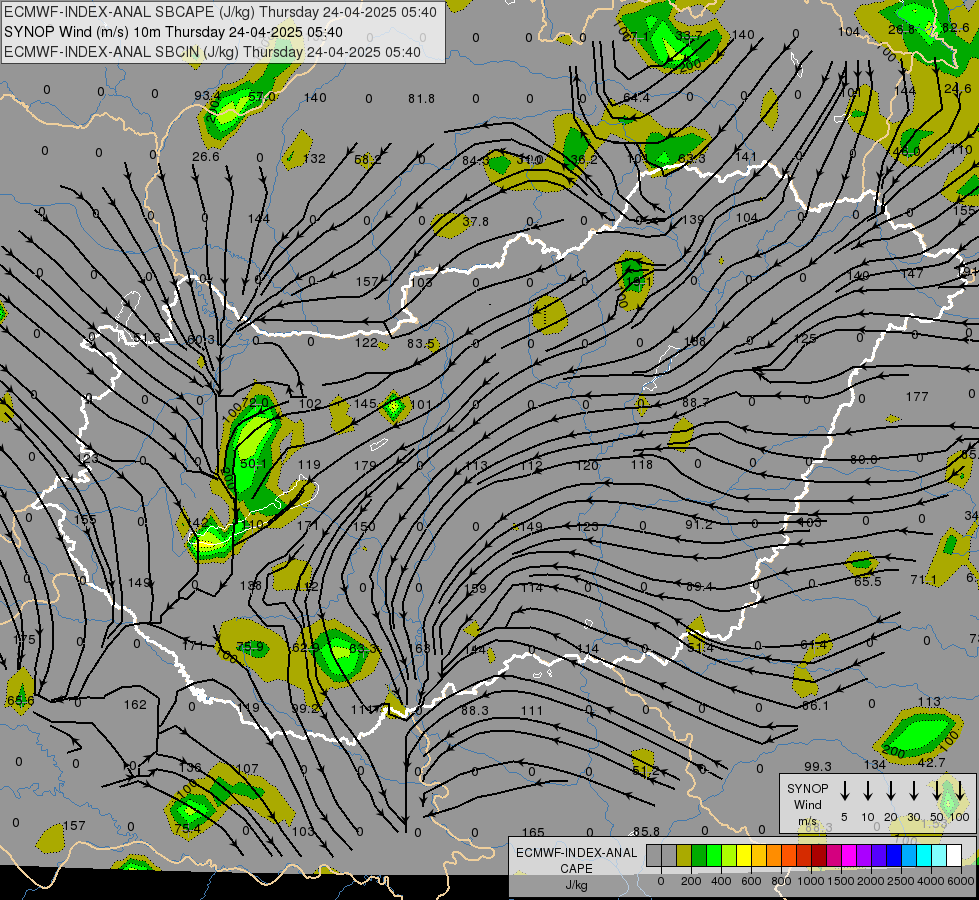Viewport: 979px width, 900px height.
Task: Click the 159 value on the map
Action: (x=475, y=588)
